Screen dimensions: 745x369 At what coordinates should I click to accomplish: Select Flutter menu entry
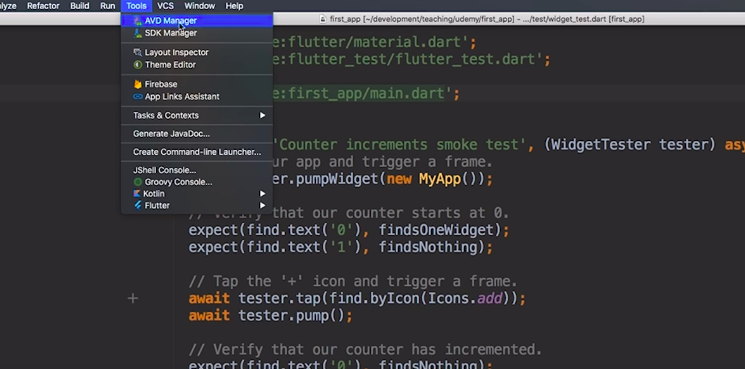tap(197, 205)
